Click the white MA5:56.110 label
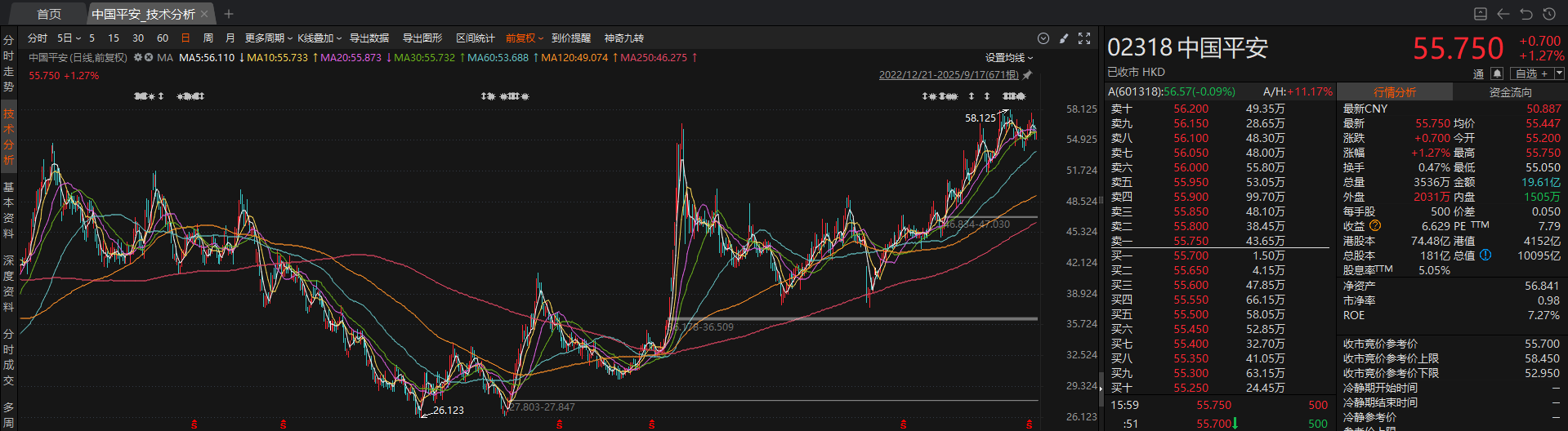This screenshot has height=431, width=1568. (207, 58)
